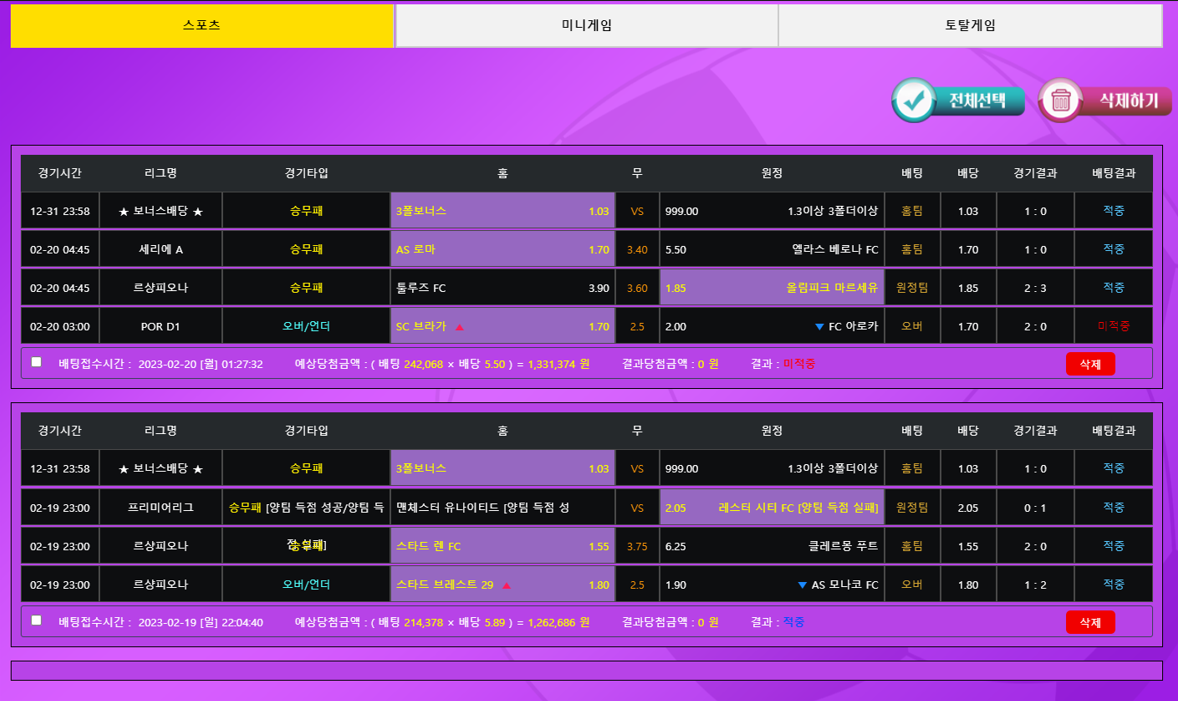This screenshot has height=701, width=1178.
Task: Select the 스타드 렌 FC home cell
Action: 502,546
